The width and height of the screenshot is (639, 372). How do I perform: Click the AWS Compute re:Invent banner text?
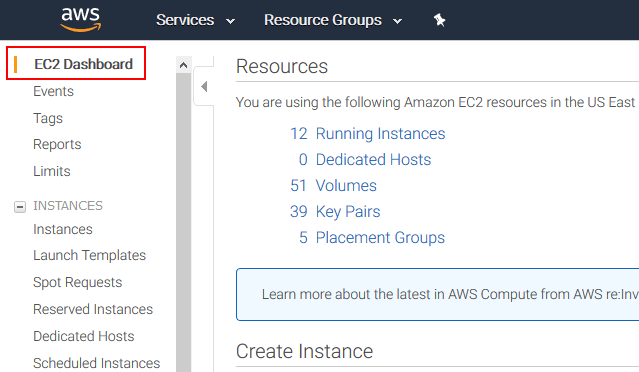click(450, 294)
